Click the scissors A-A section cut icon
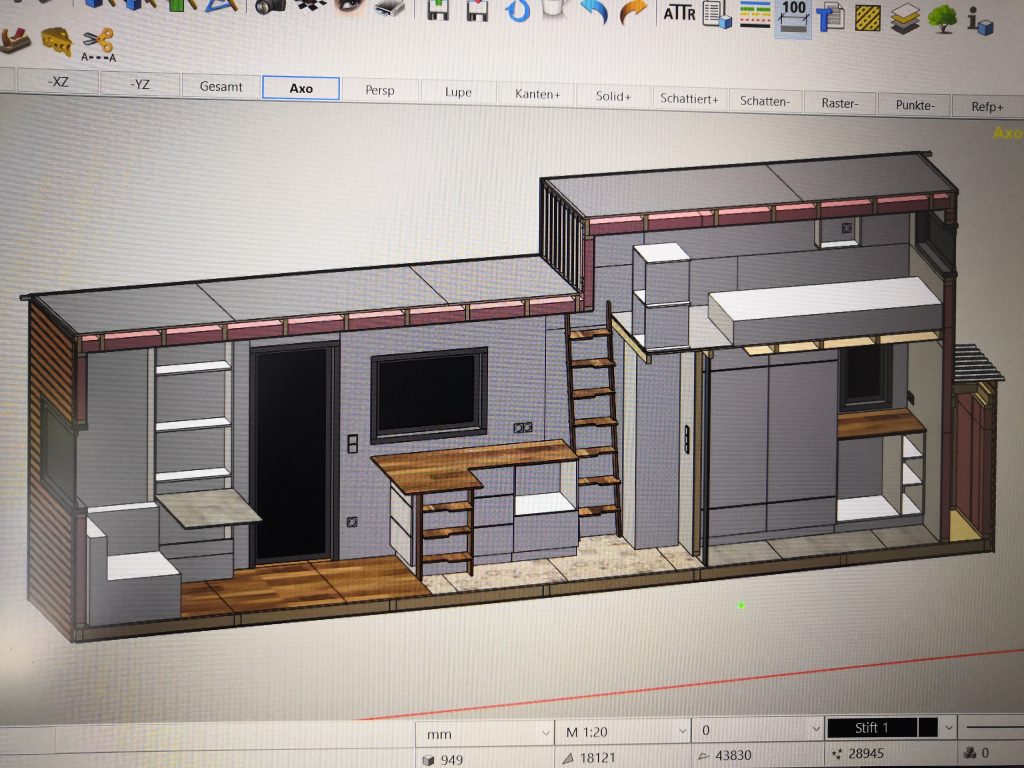This screenshot has width=1024, height=768. [x=98, y=44]
